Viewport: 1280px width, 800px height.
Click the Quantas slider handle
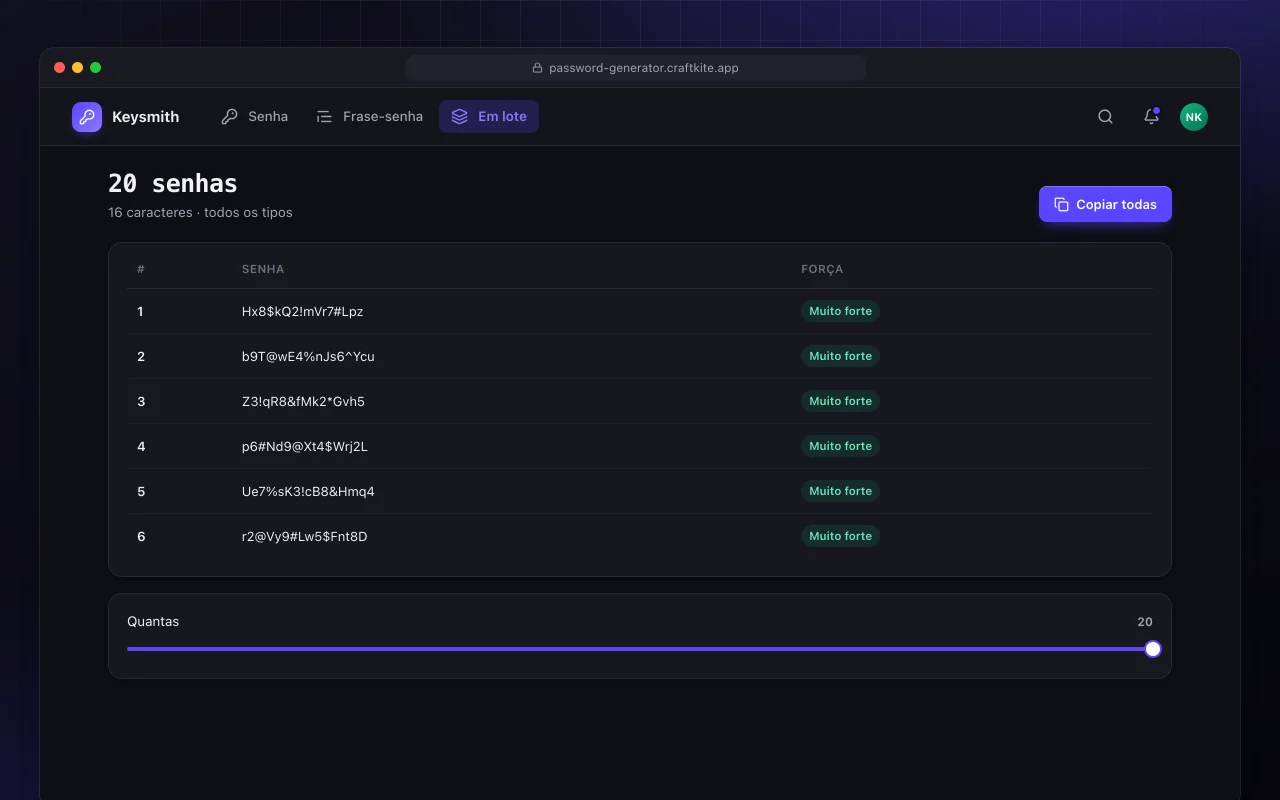pyautogui.click(x=1153, y=649)
